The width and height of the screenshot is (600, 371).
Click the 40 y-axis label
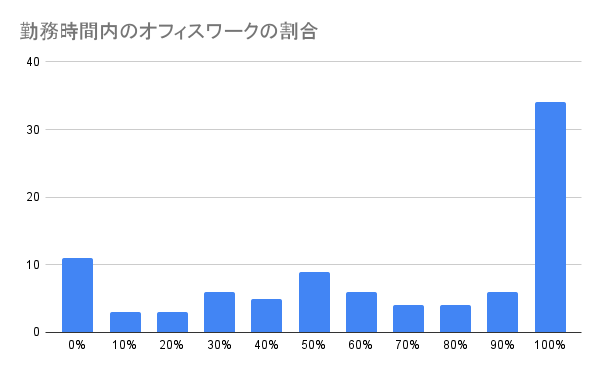(x=33, y=62)
